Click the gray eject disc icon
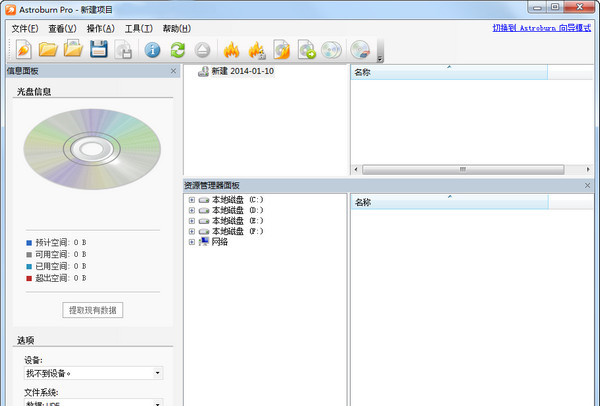The width and height of the screenshot is (600, 406). click(x=202, y=50)
